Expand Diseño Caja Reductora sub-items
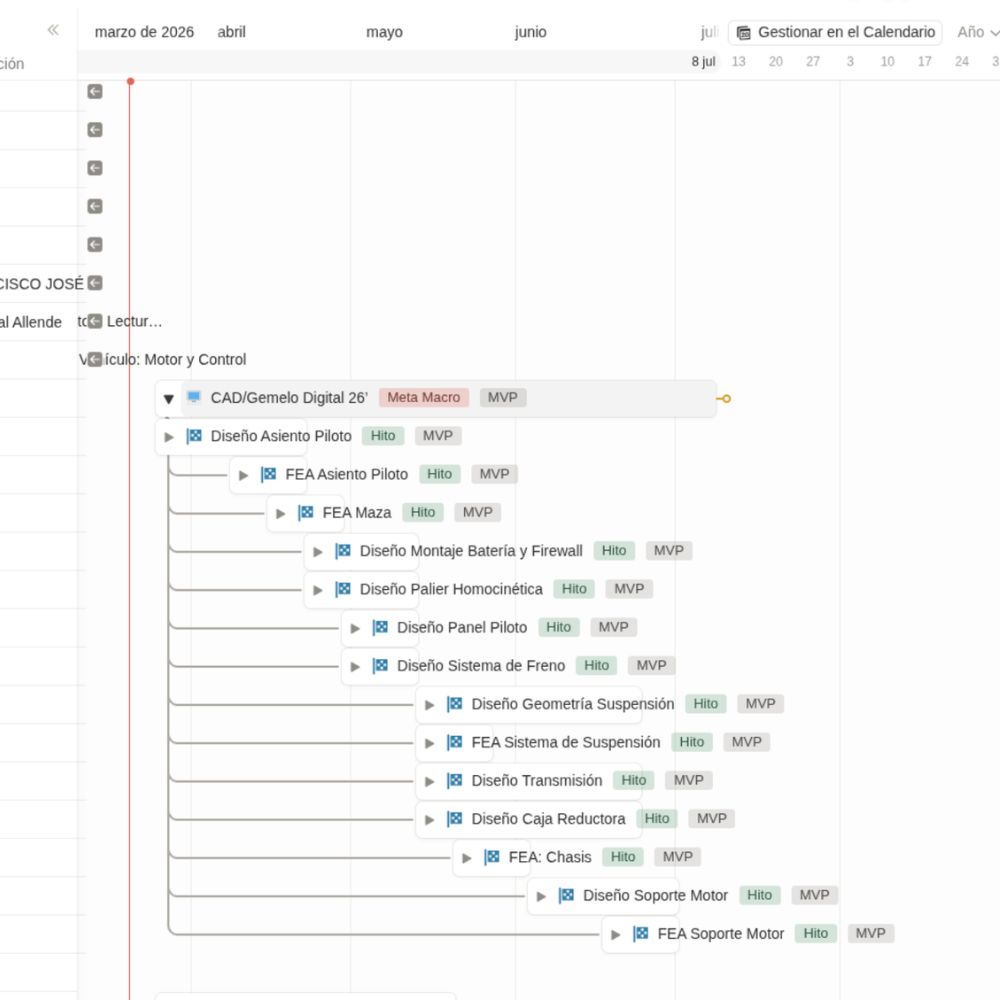Viewport: 1000px width, 1000px height. coord(430,820)
